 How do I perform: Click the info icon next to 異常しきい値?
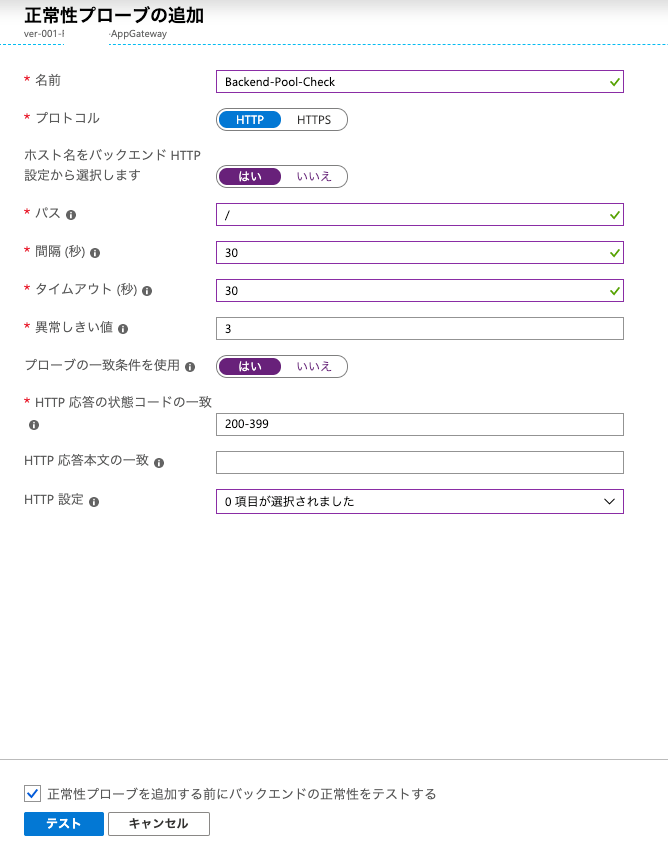tap(122, 328)
